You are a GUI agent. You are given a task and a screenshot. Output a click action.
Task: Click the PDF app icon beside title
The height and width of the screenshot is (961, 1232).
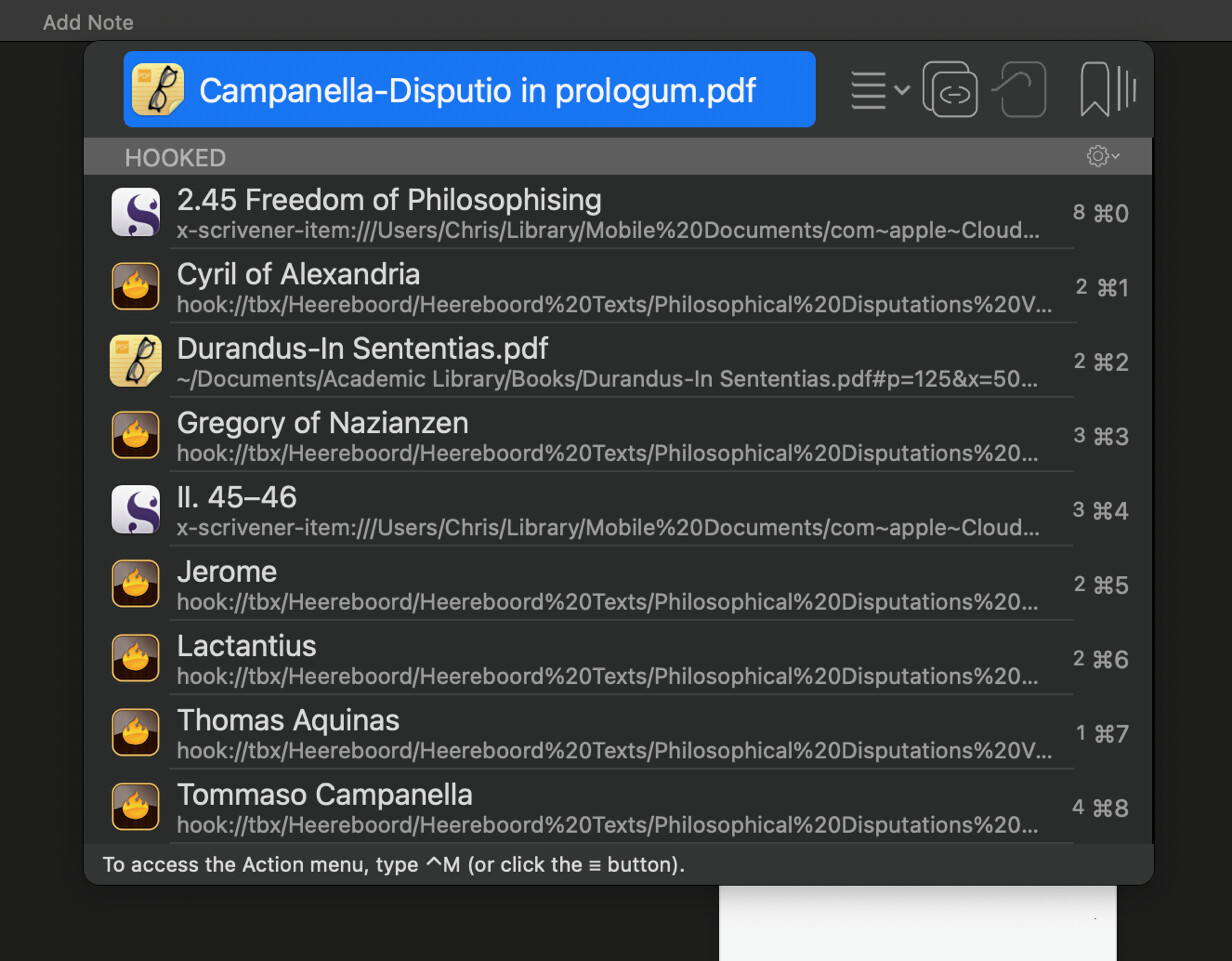coord(155,90)
